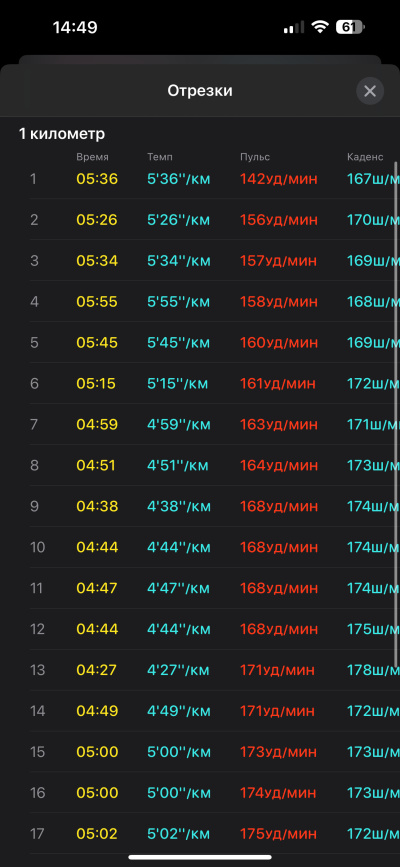
Task: Tap the cellular signal bars icon
Action: [294, 27]
